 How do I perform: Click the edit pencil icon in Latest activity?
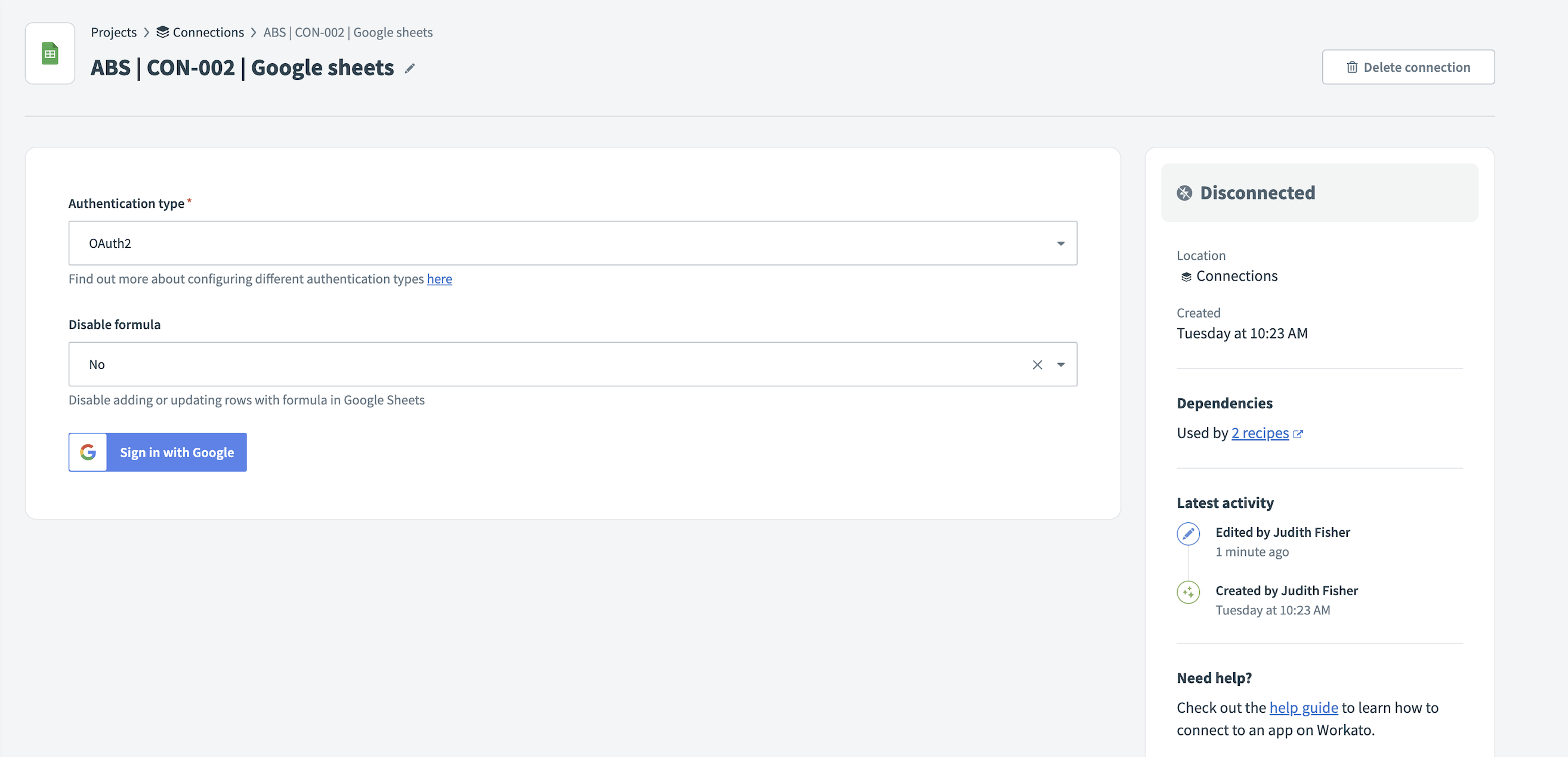tap(1187, 534)
